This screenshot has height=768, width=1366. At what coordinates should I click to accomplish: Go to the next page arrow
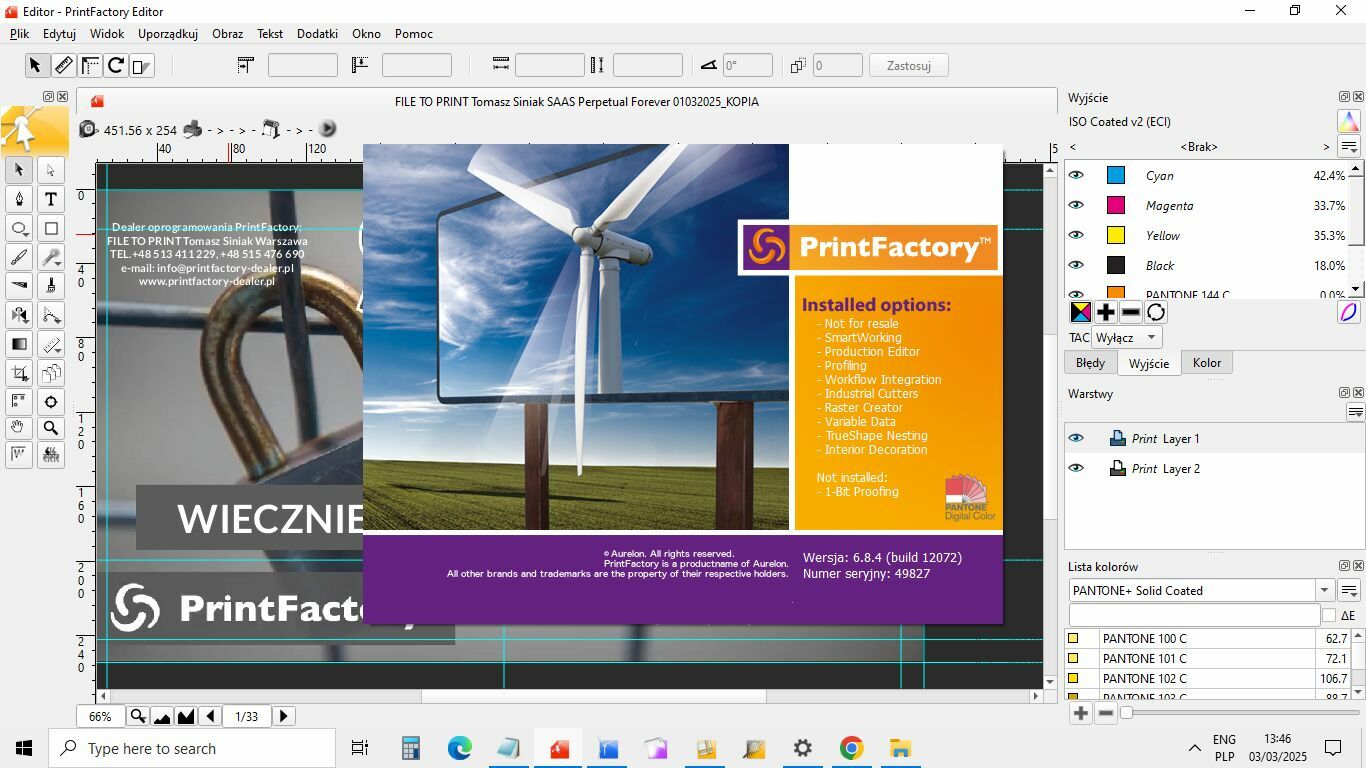(x=283, y=716)
